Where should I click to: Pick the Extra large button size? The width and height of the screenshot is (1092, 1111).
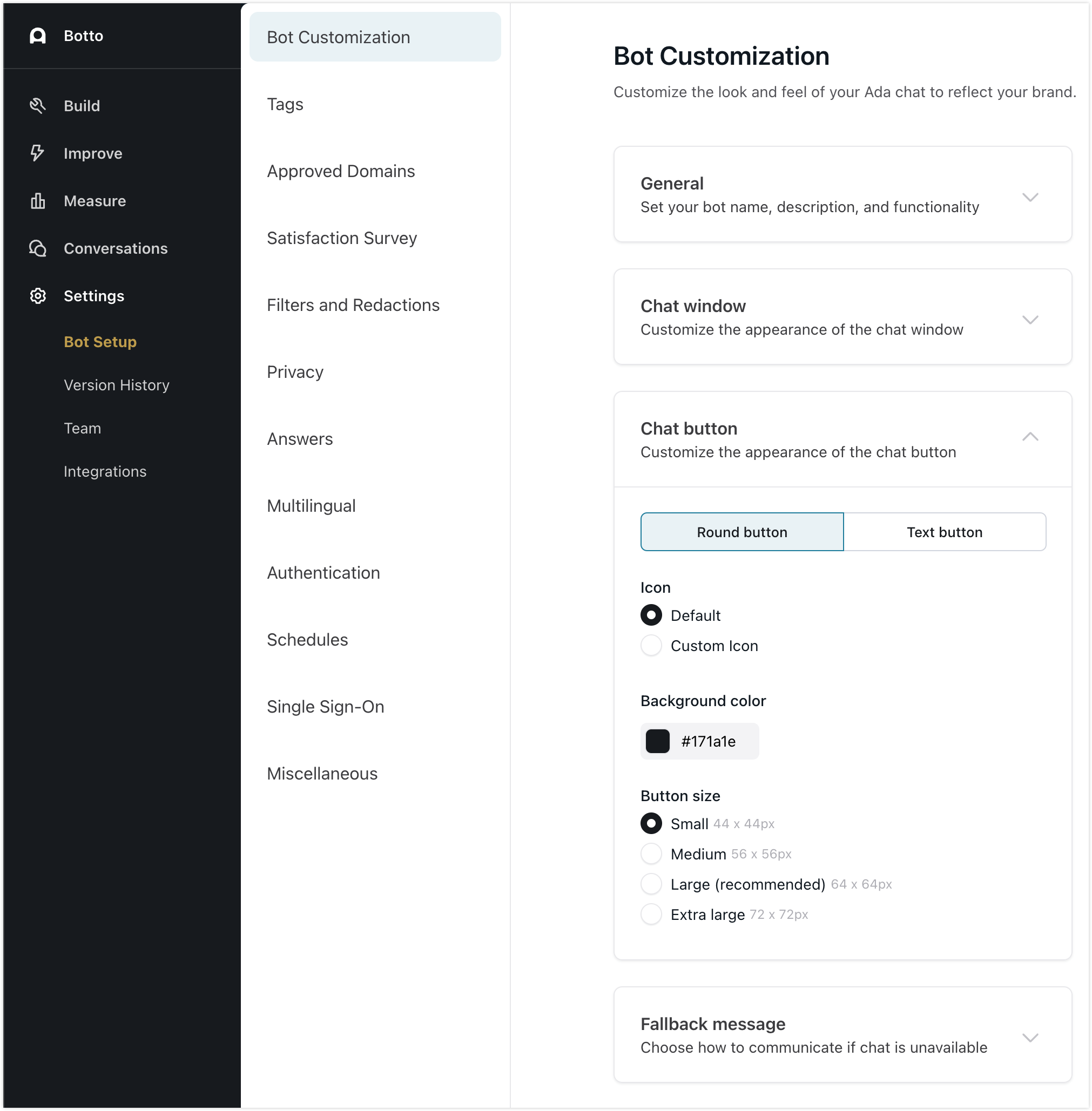[x=651, y=914]
